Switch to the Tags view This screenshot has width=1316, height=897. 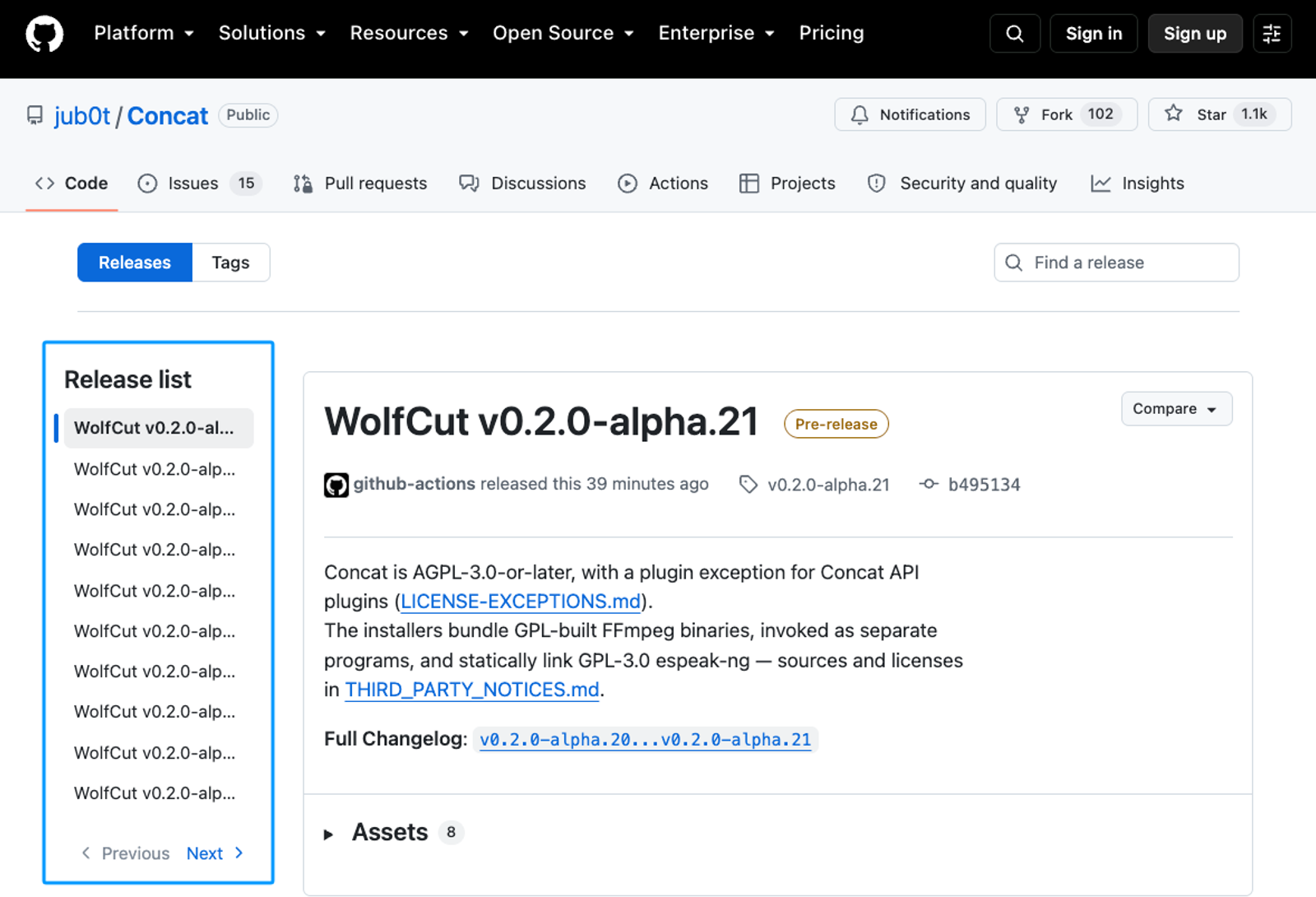[230, 263]
